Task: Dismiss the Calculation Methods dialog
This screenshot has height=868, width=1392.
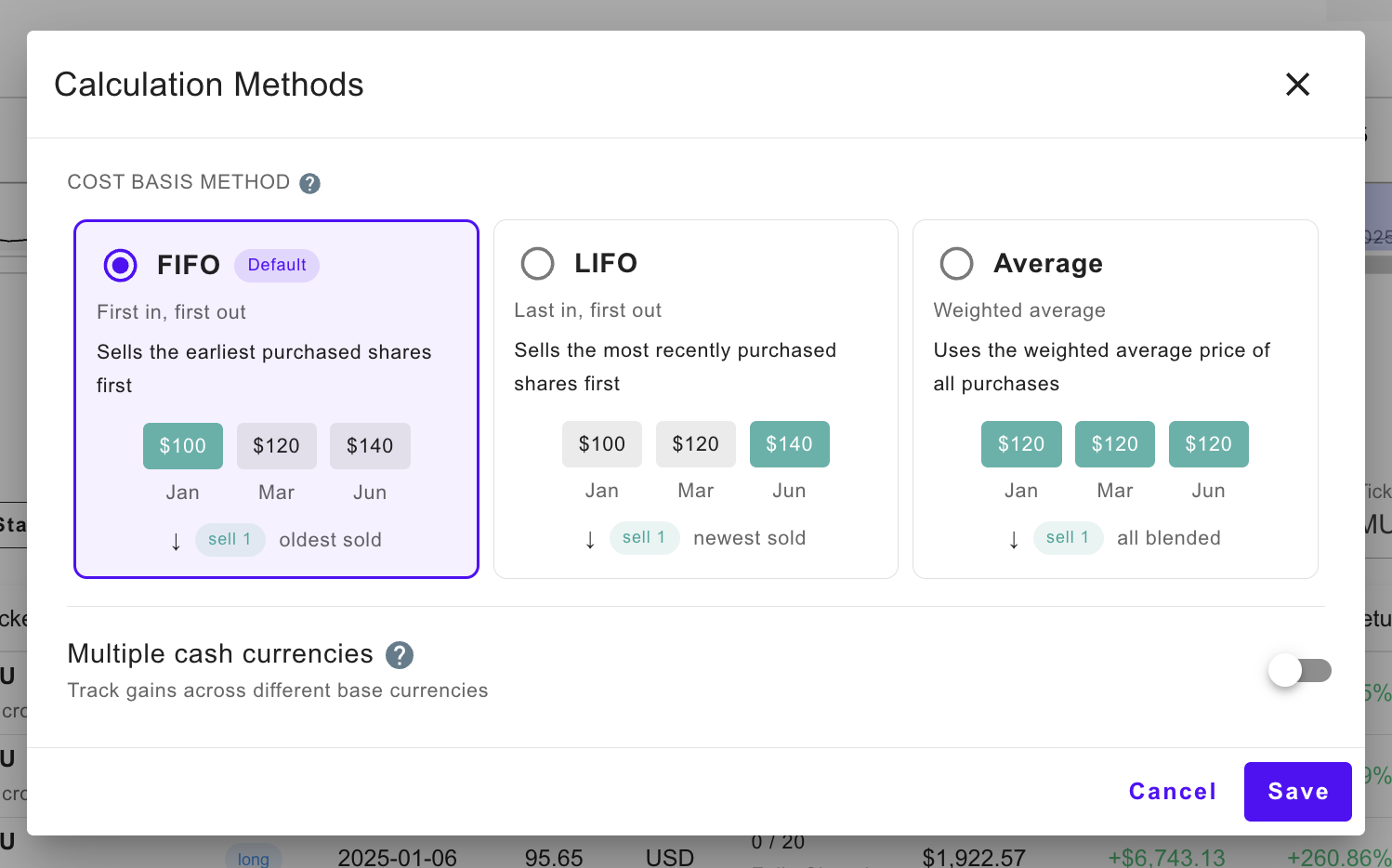Action: [1297, 85]
